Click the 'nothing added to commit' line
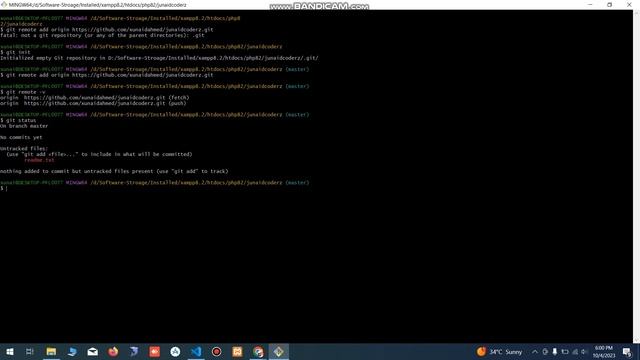The width and height of the screenshot is (640, 360). coord(114,171)
